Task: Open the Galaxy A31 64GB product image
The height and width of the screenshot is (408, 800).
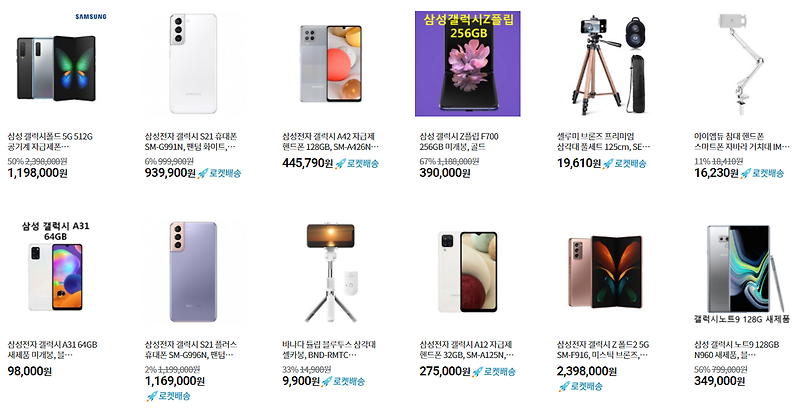Action: (56, 272)
